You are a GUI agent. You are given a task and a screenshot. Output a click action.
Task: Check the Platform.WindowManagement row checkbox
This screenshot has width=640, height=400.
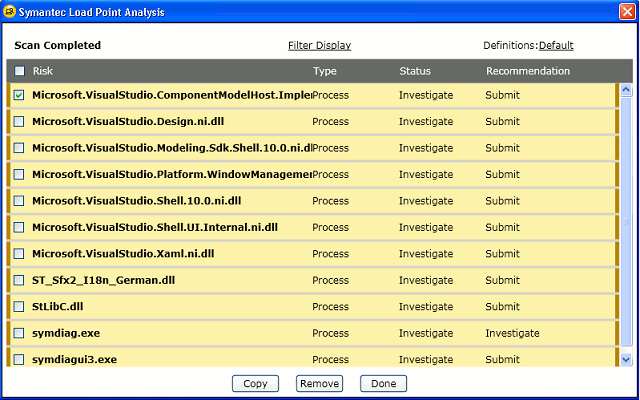(x=19, y=174)
